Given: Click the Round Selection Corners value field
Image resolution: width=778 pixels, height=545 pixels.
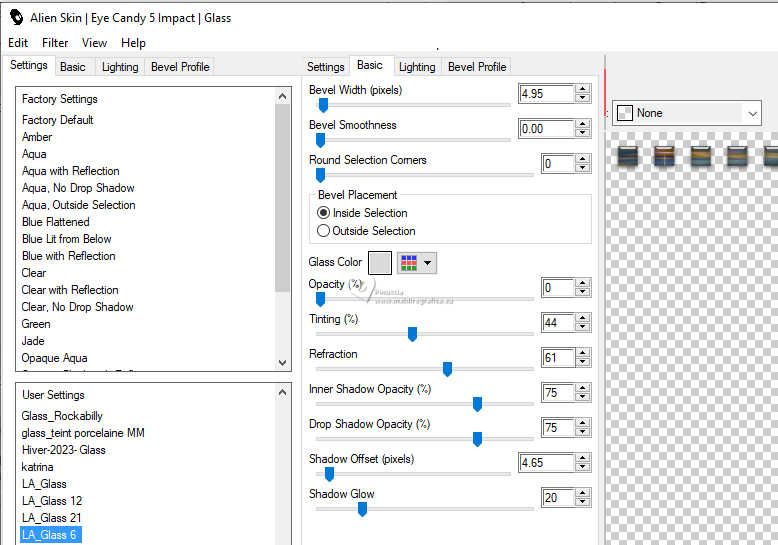Looking at the screenshot, I should (559, 163).
